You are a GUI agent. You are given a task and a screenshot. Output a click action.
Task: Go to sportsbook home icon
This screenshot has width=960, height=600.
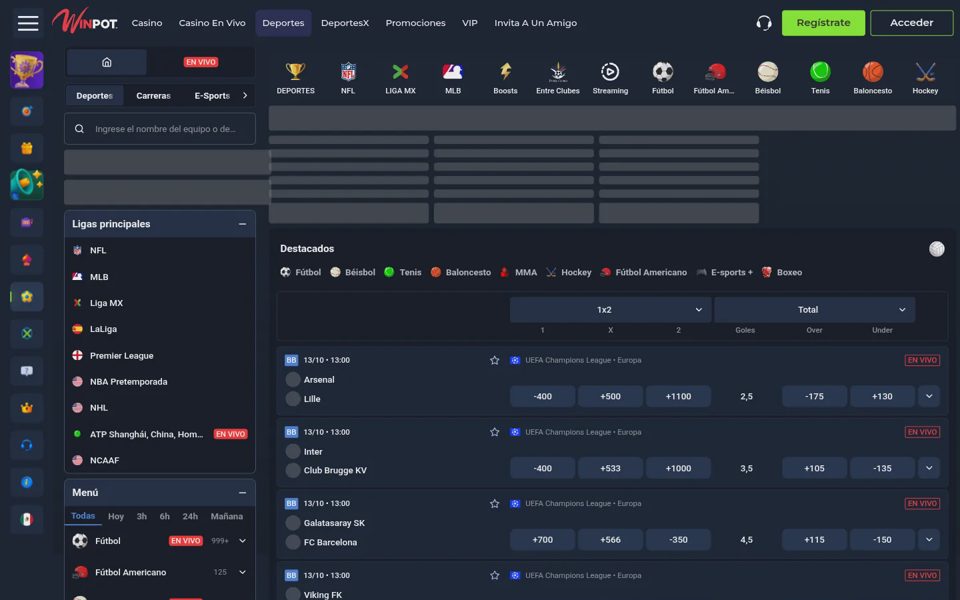coord(107,62)
